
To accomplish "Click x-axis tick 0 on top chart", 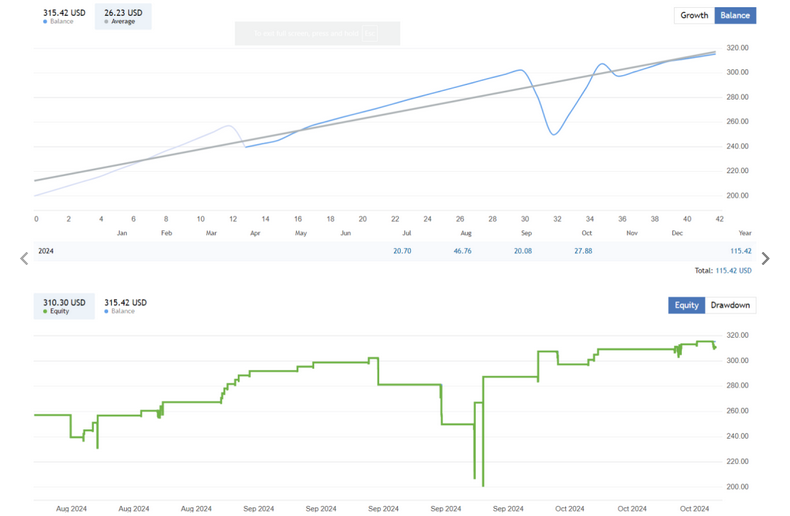I will click(x=36, y=219).
